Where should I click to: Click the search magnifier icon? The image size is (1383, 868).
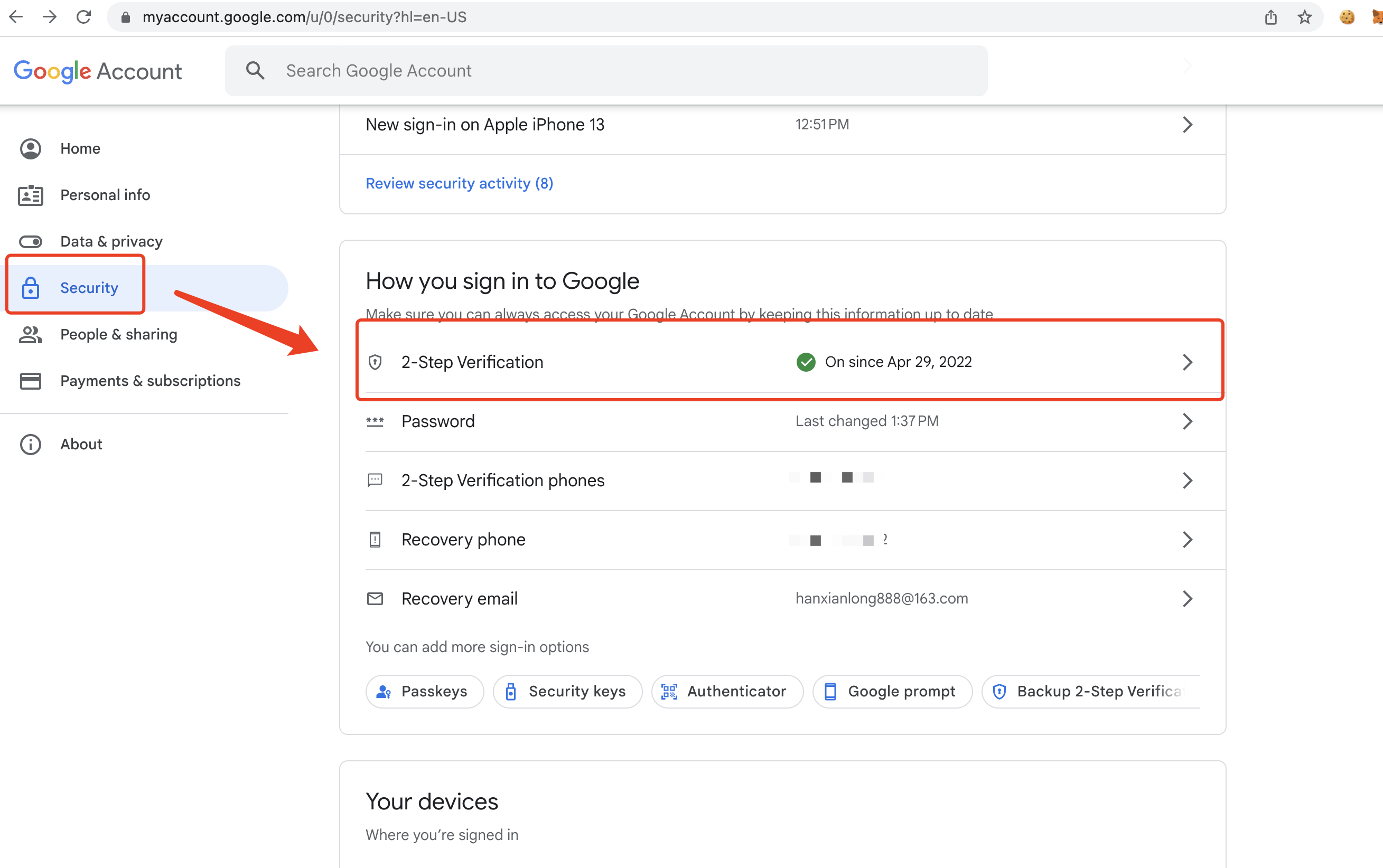tap(255, 71)
